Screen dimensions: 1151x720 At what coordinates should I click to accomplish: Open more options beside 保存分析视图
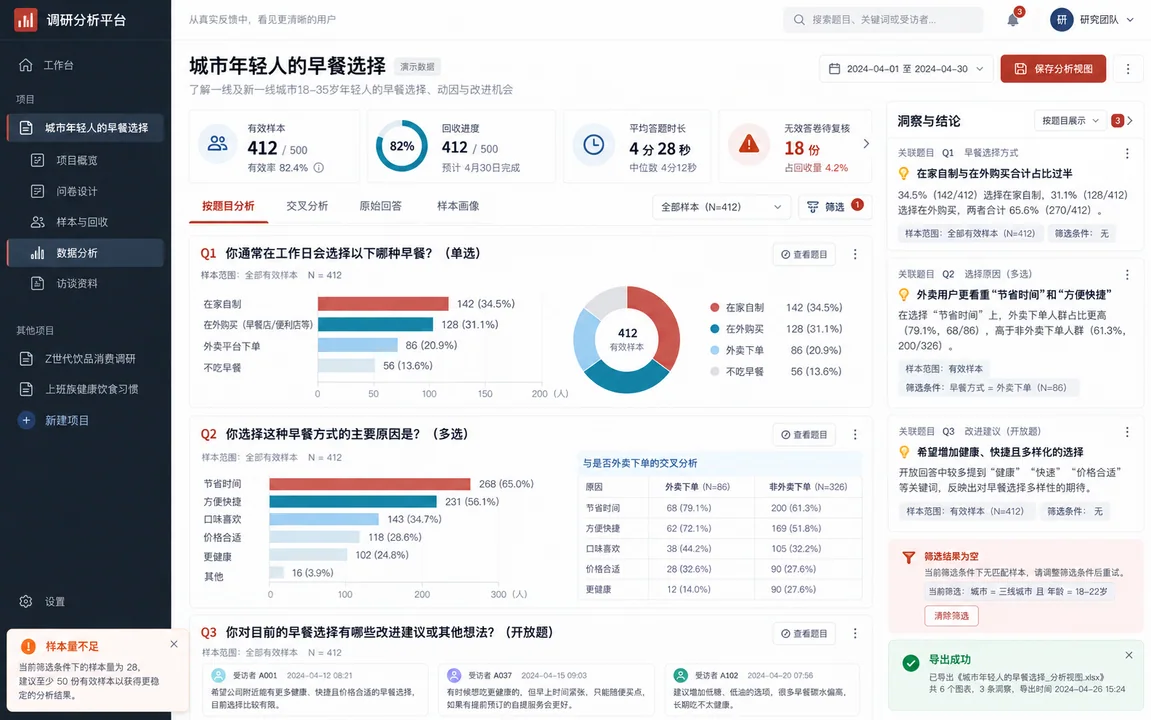pos(1128,69)
